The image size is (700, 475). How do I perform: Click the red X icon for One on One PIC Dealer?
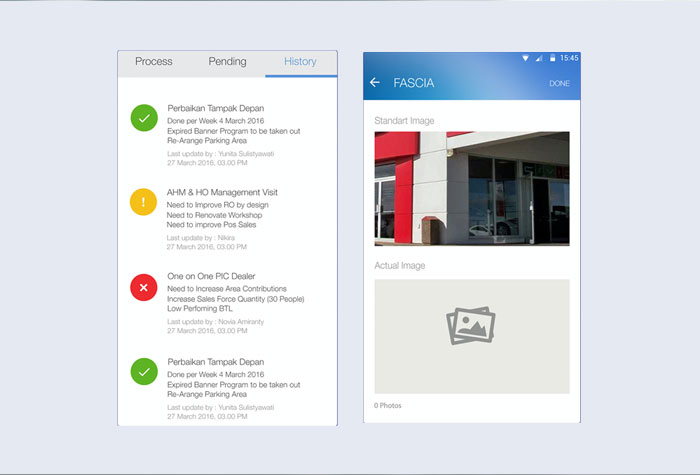coord(144,287)
